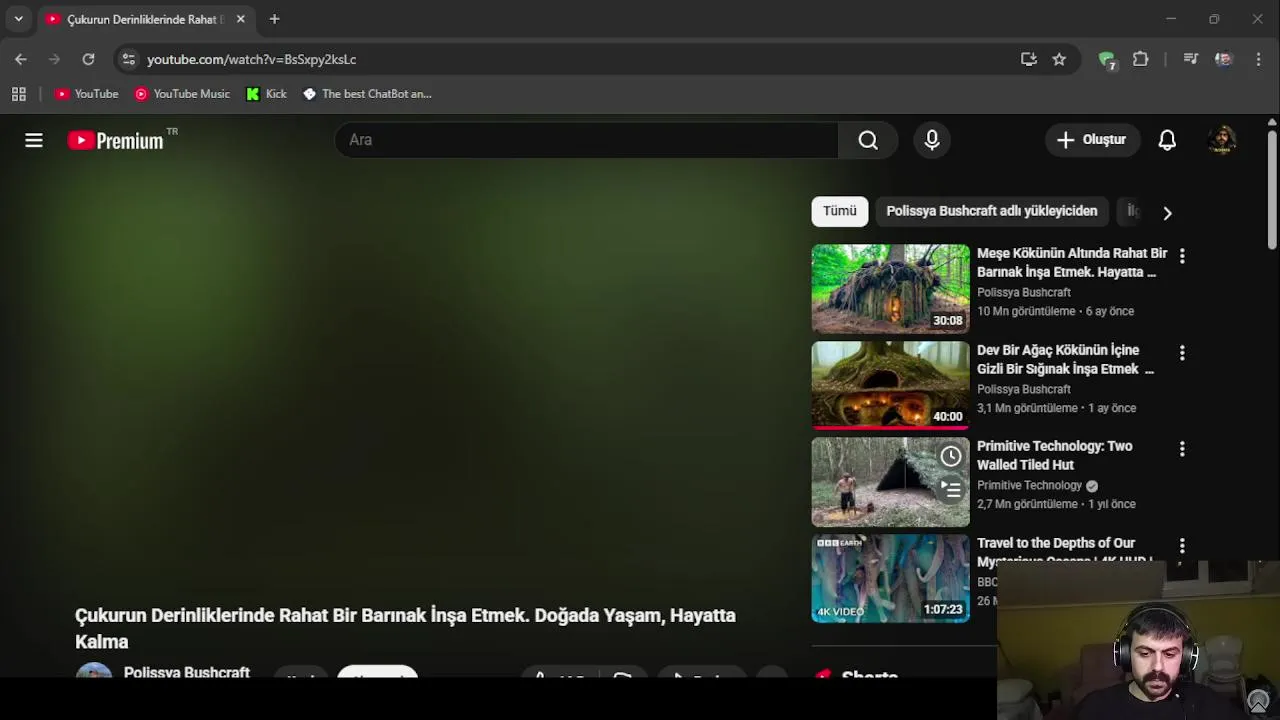Image resolution: width=1280 pixels, height=720 pixels.
Task: Open the tab search dropdown arrow
Action: click(x=18, y=19)
